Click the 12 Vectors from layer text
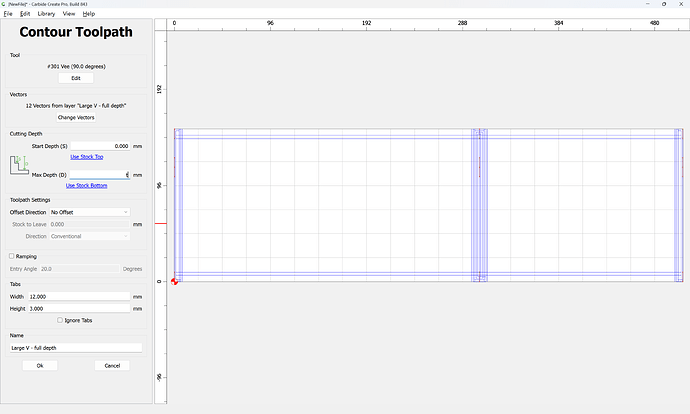This screenshot has width=690, height=414. pyautogui.click(x=76, y=106)
